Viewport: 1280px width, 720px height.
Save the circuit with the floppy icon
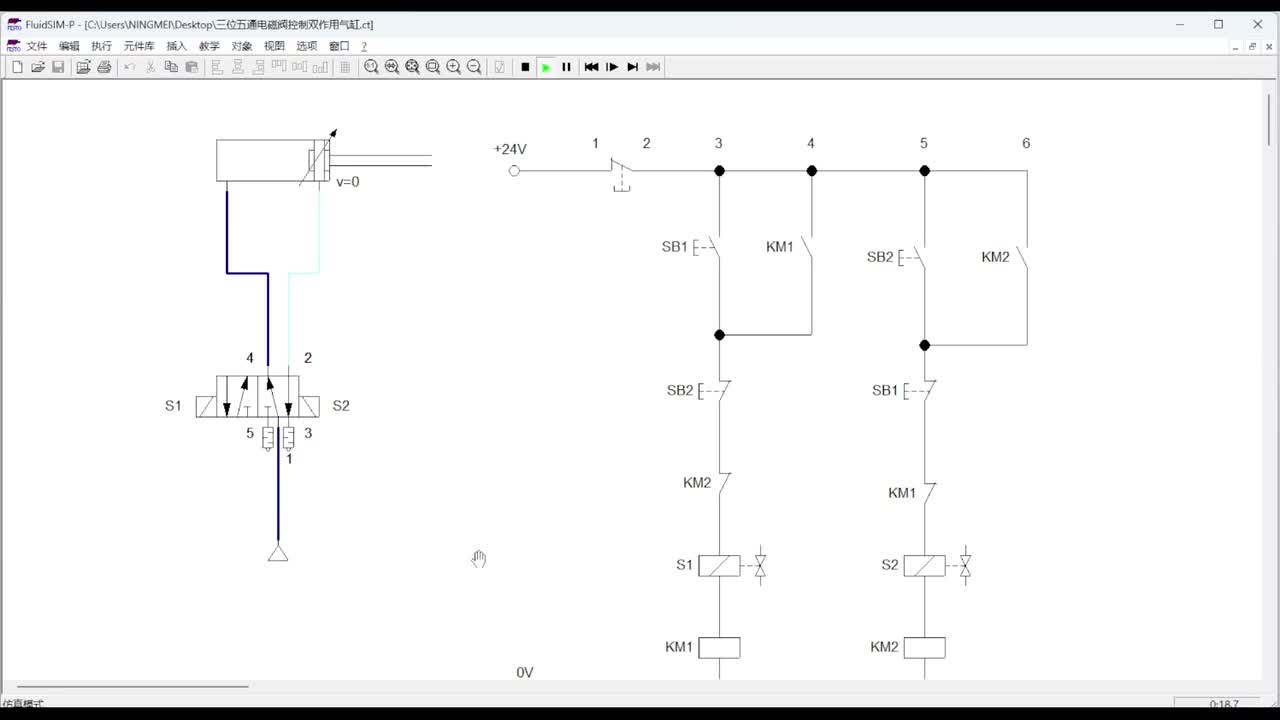58,67
